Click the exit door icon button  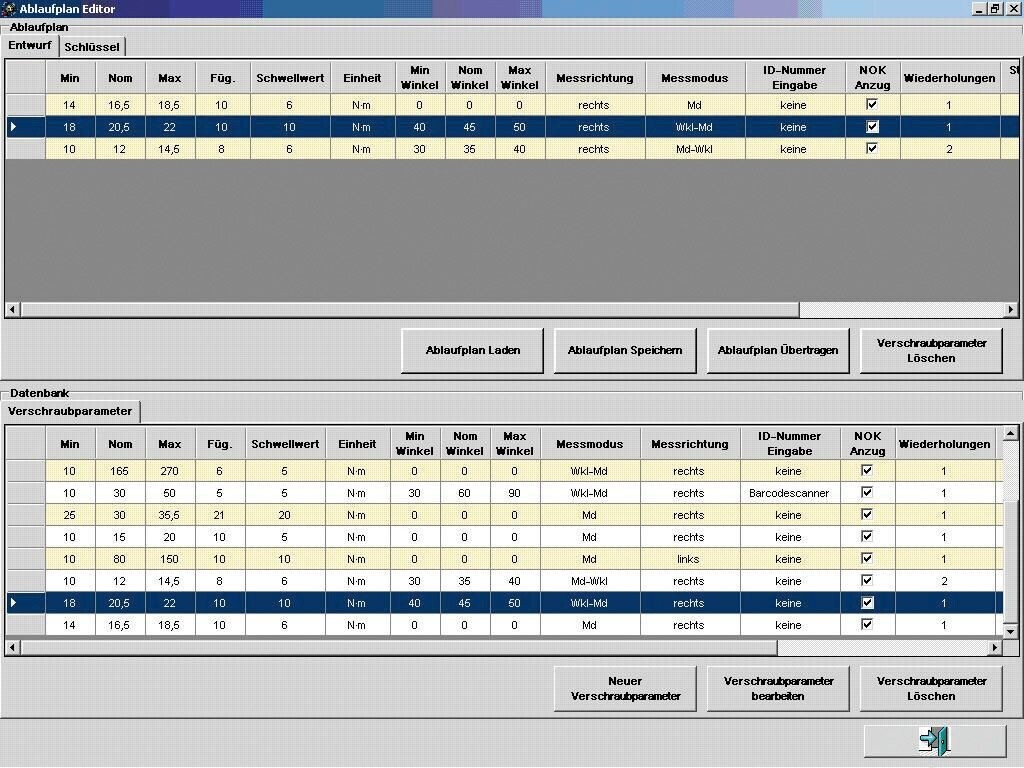pyautogui.click(x=934, y=741)
